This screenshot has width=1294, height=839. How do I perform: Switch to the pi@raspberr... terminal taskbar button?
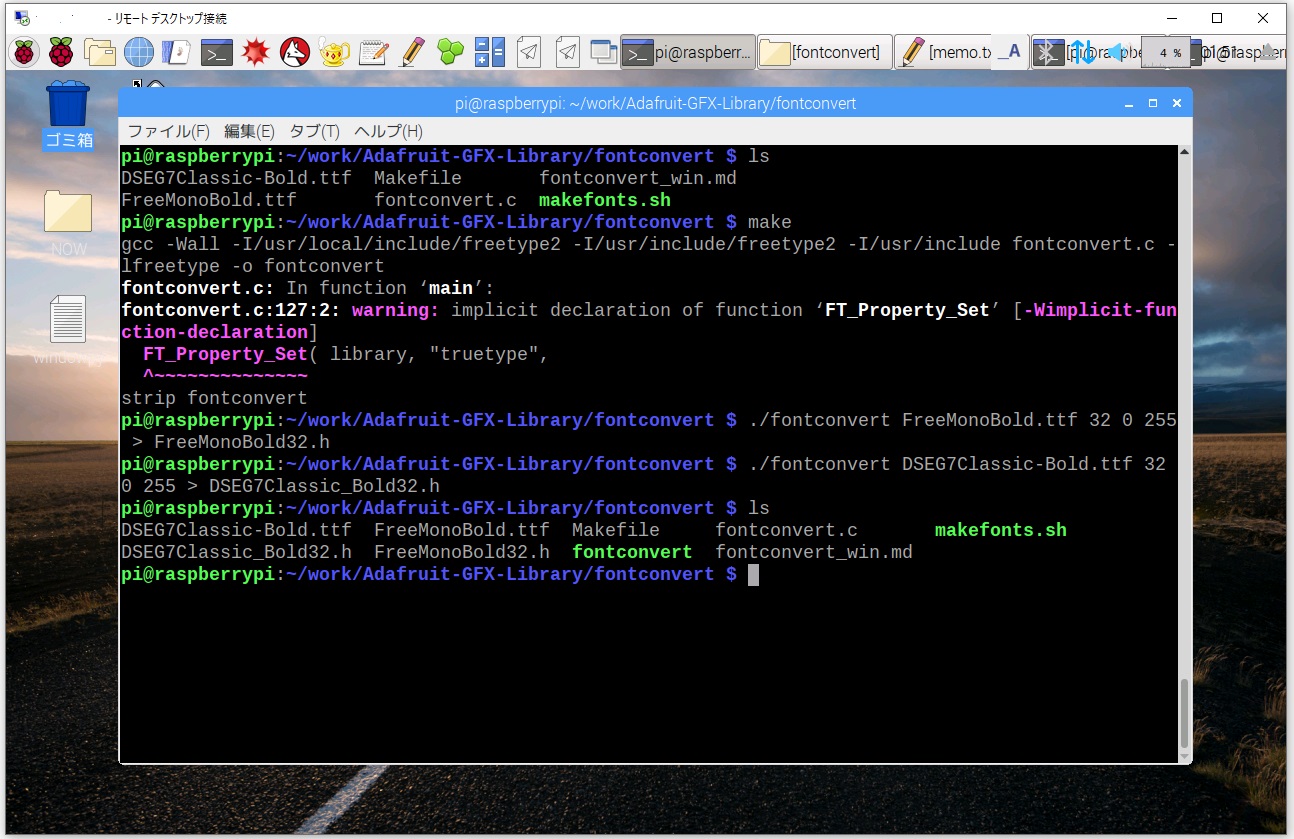(x=687, y=52)
